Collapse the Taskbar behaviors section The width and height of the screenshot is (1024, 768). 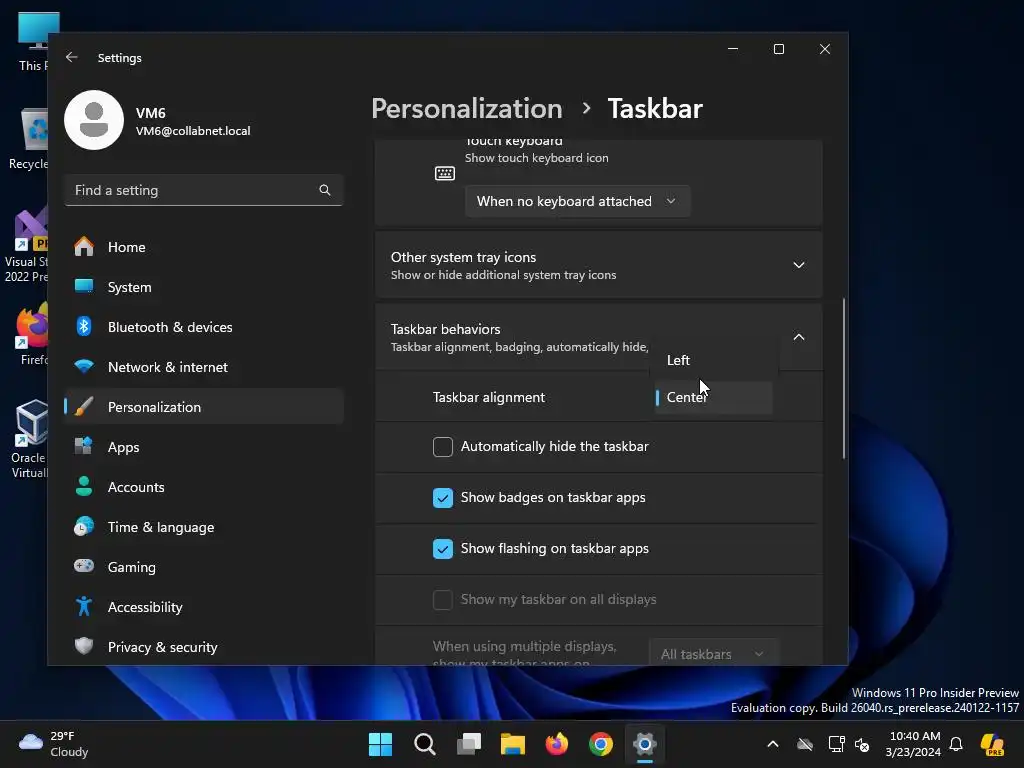(799, 337)
